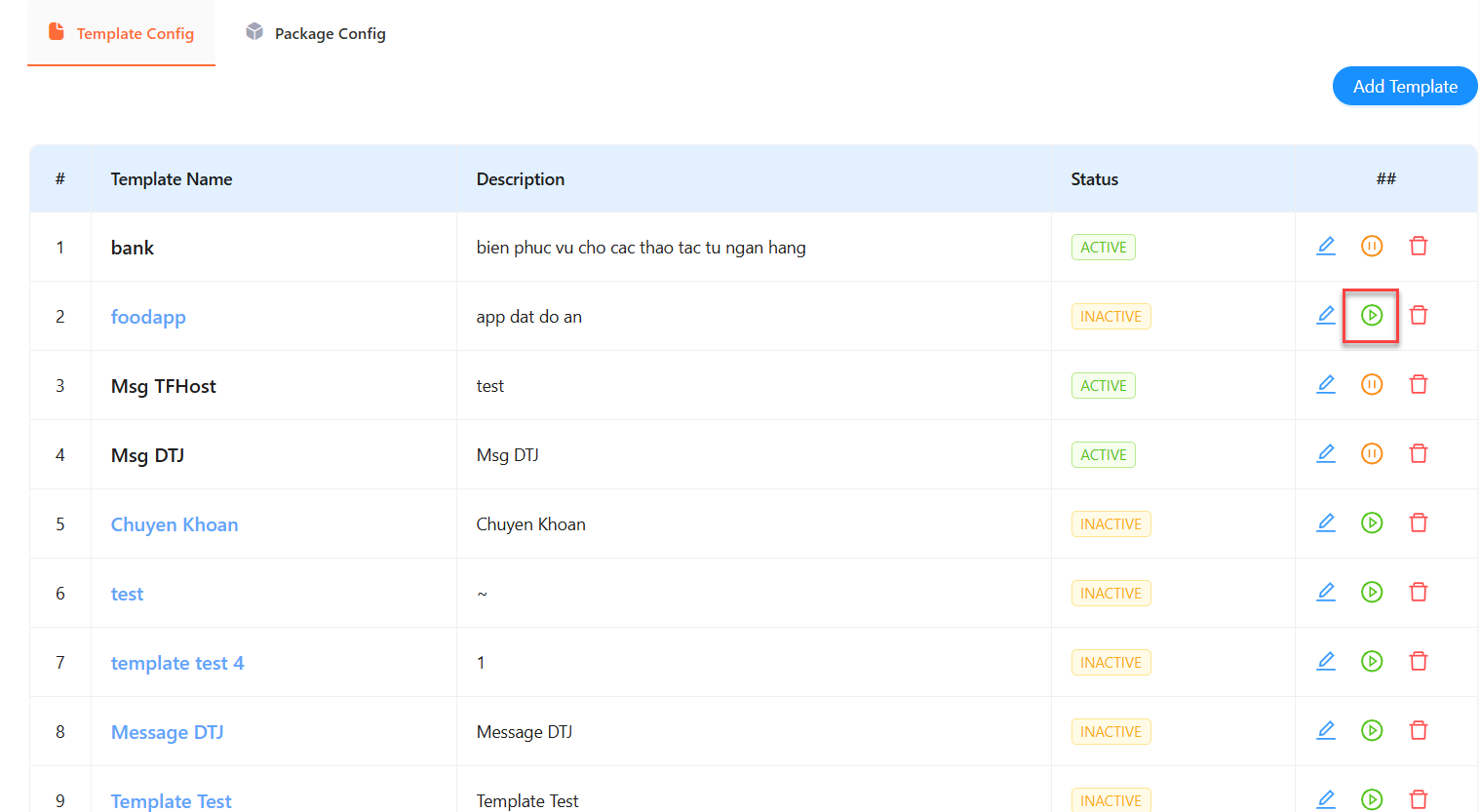Viewport: 1480px width, 812px height.
Task: Switch to the Package Config tab
Action: pyautogui.click(x=315, y=32)
